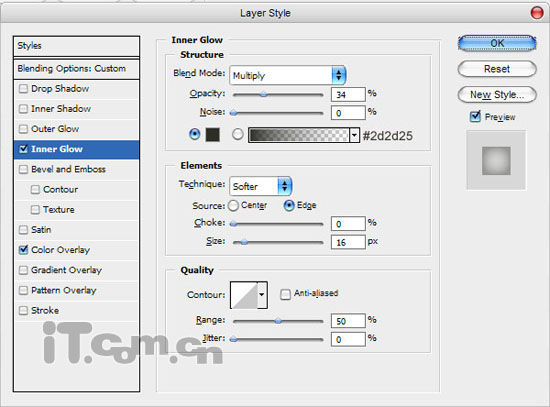Expand the gradient picker dropdown arrow
The image size is (550, 407).
[354, 135]
